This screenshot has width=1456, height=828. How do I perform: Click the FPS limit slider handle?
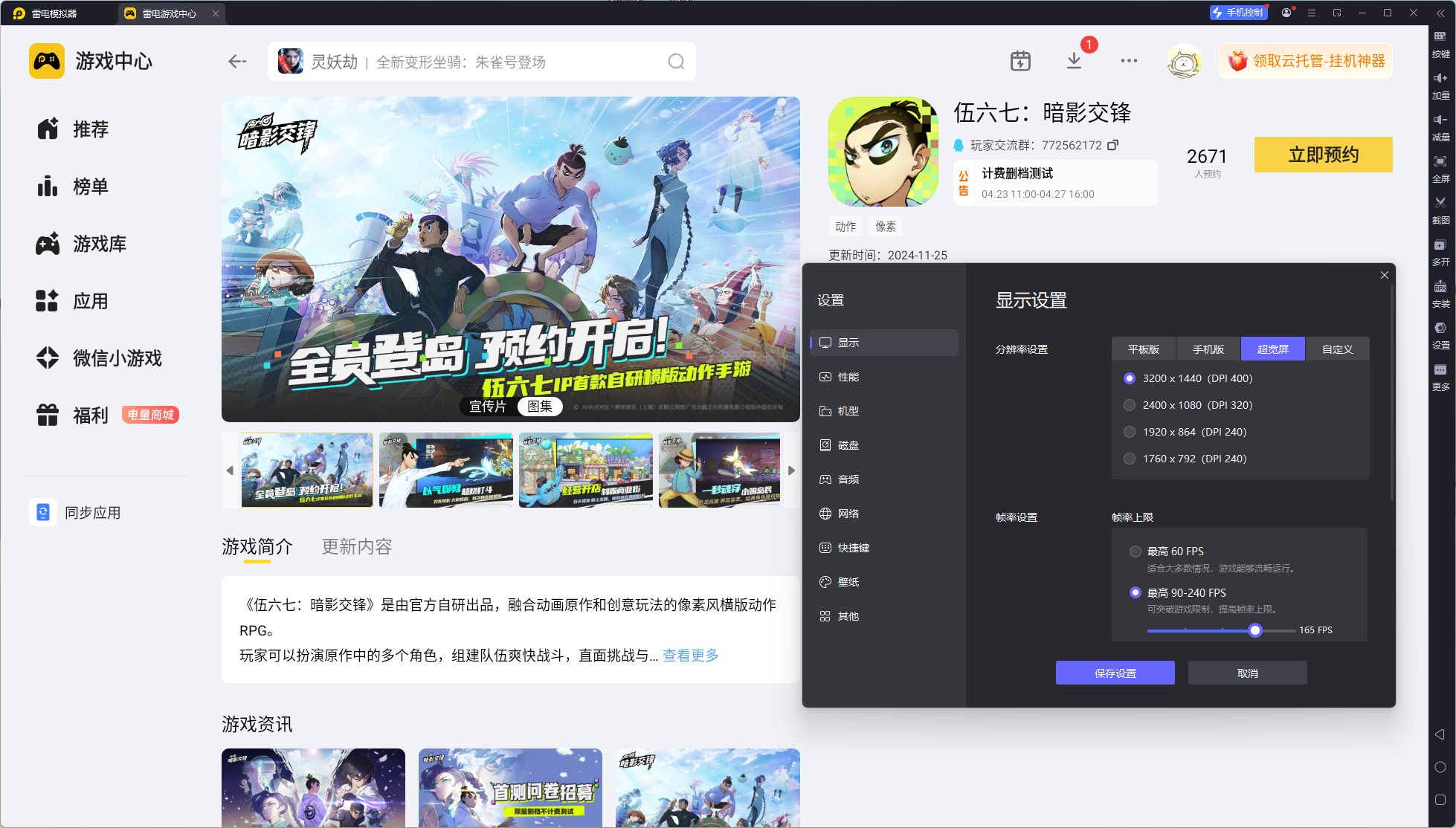(1255, 630)
